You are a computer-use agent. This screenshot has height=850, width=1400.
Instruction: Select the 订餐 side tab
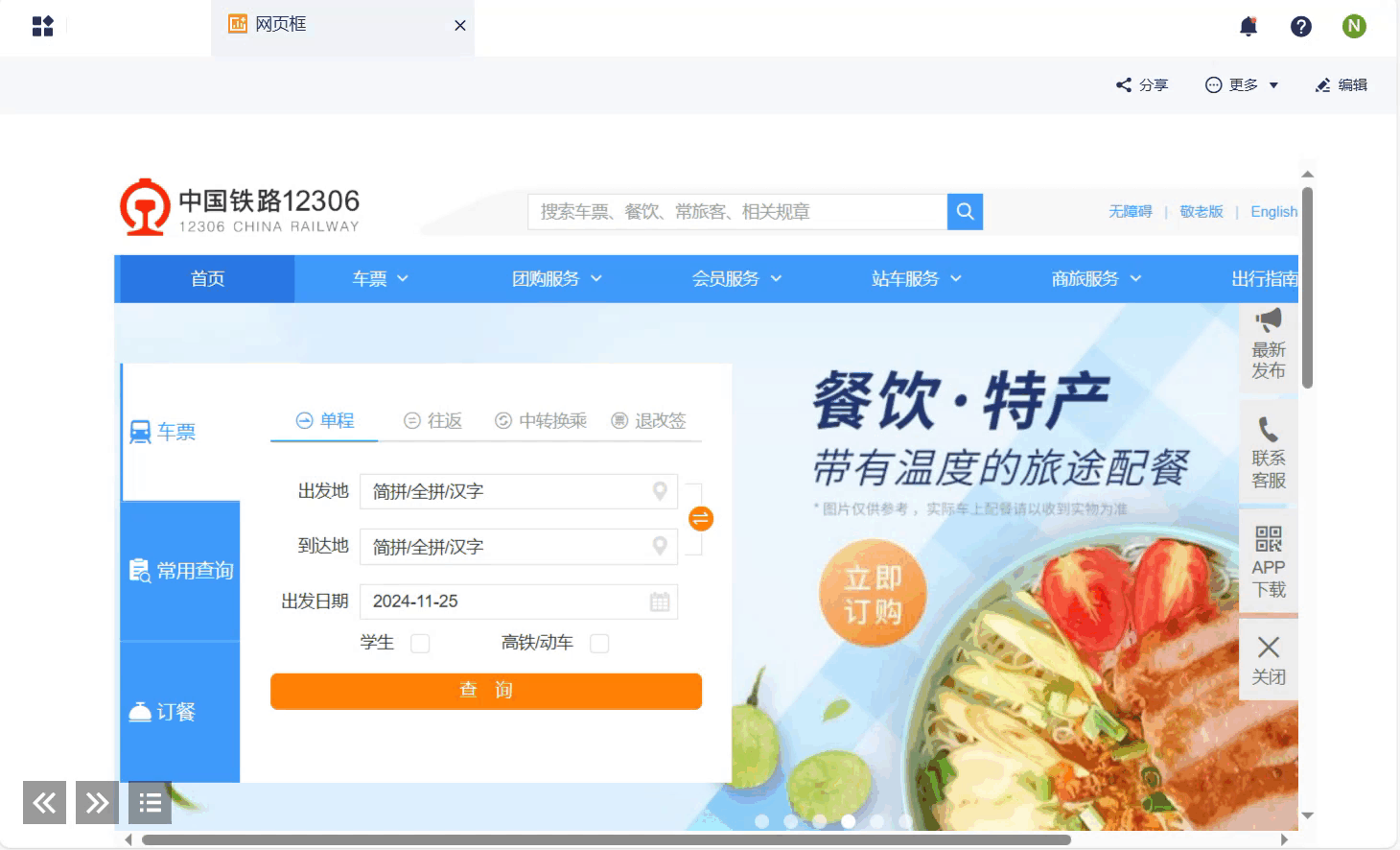coord(180,712)
